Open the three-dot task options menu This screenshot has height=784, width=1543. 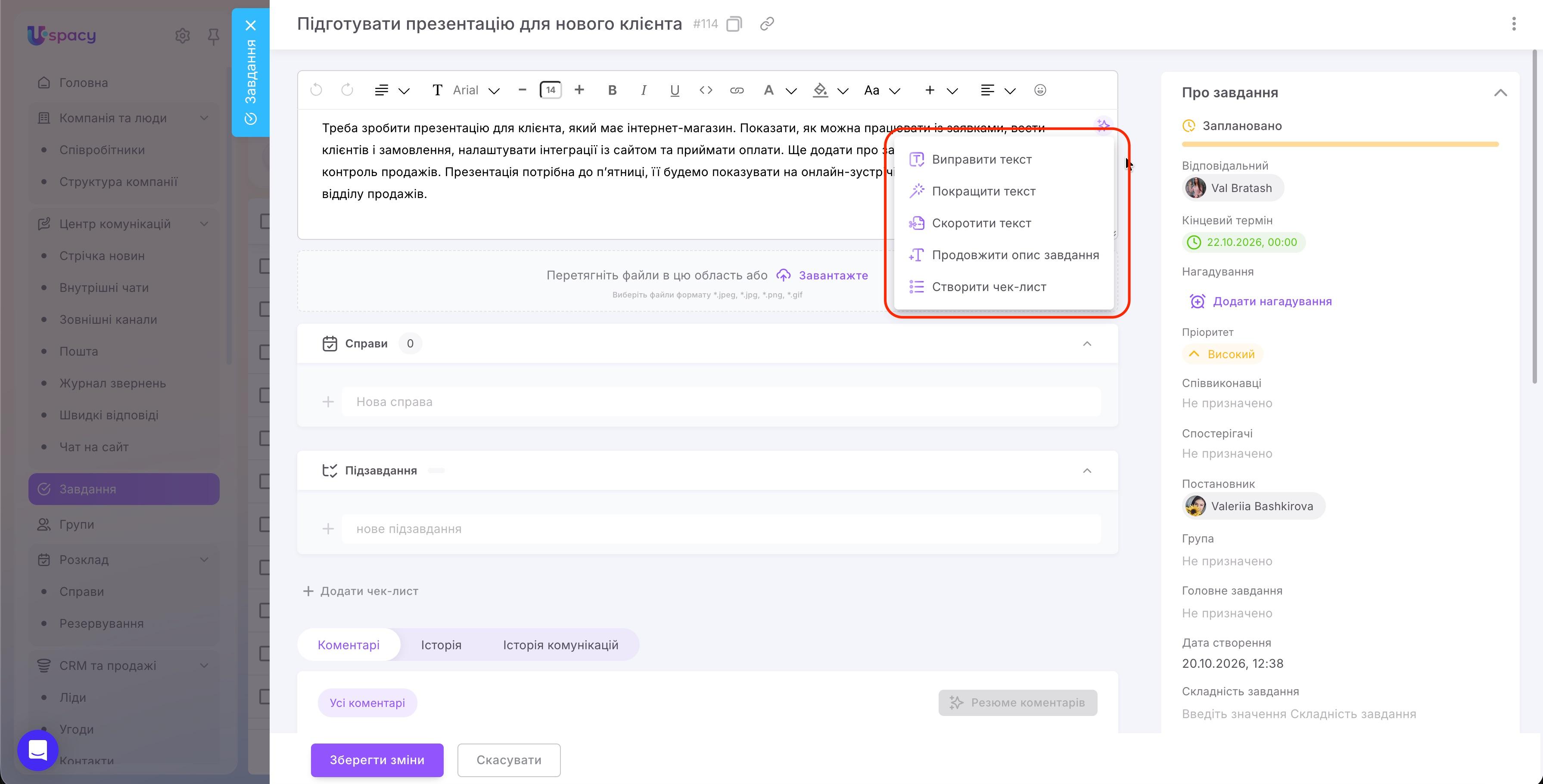pyautogui.click(x=1514, y=24)
